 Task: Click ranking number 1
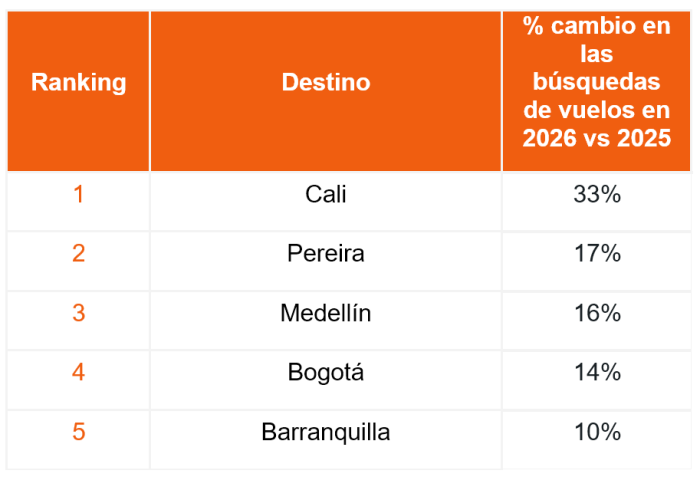78,194
